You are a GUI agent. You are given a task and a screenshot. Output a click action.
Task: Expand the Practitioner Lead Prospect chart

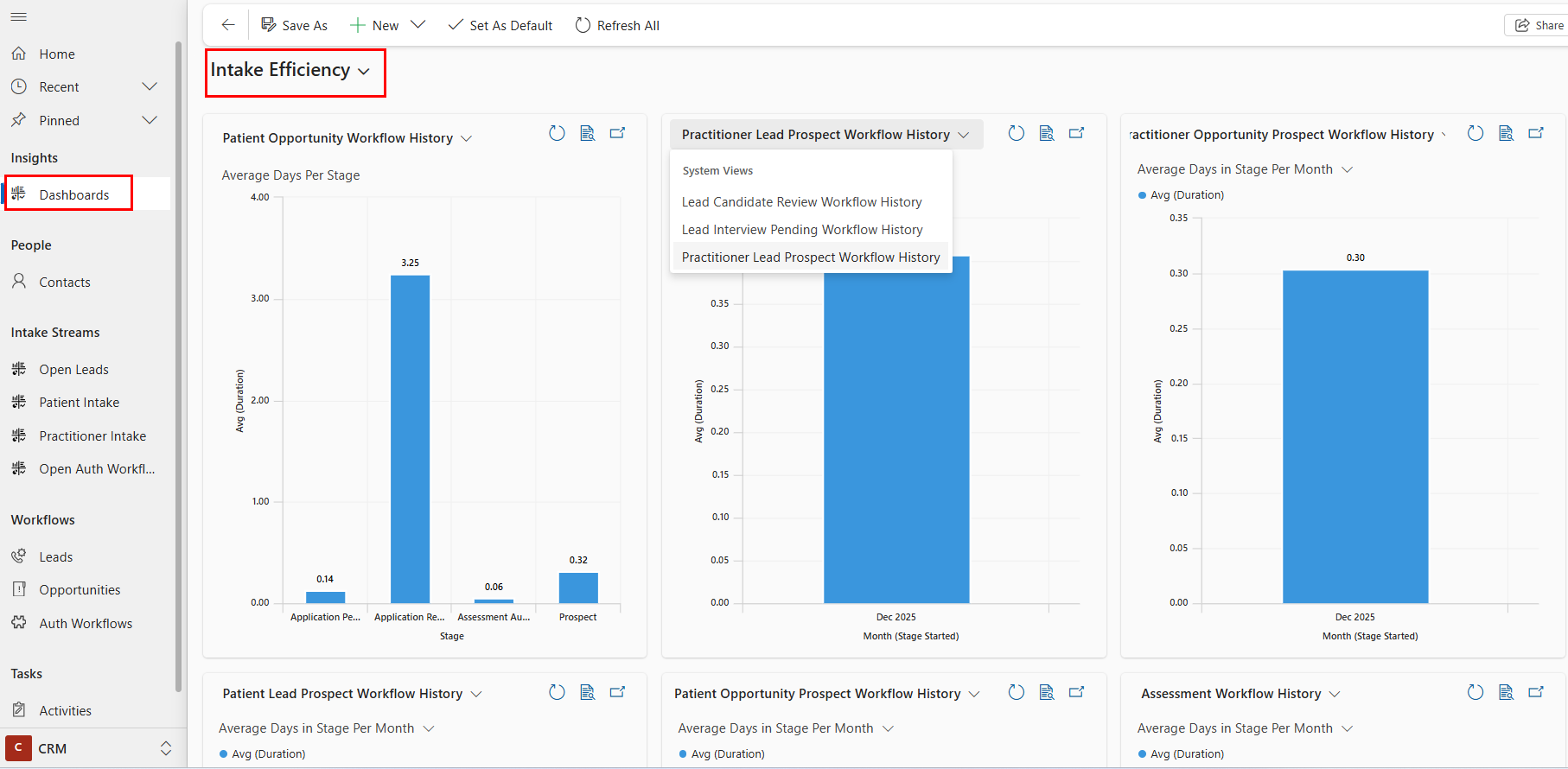pos(1077,133)
